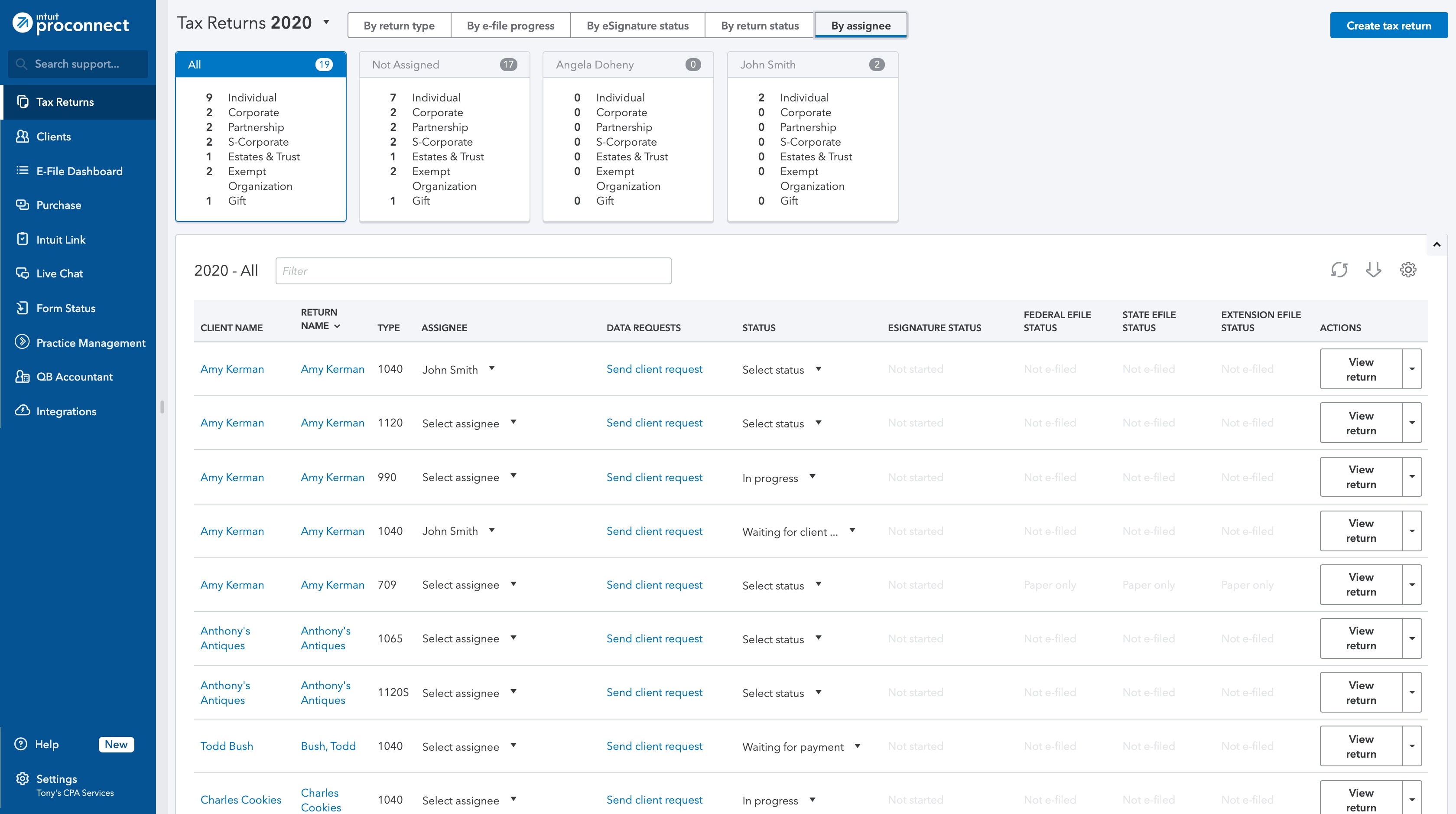Click the Search support field
The height and width of the screenshot is (814, 1456).
[x=78, y=64]
